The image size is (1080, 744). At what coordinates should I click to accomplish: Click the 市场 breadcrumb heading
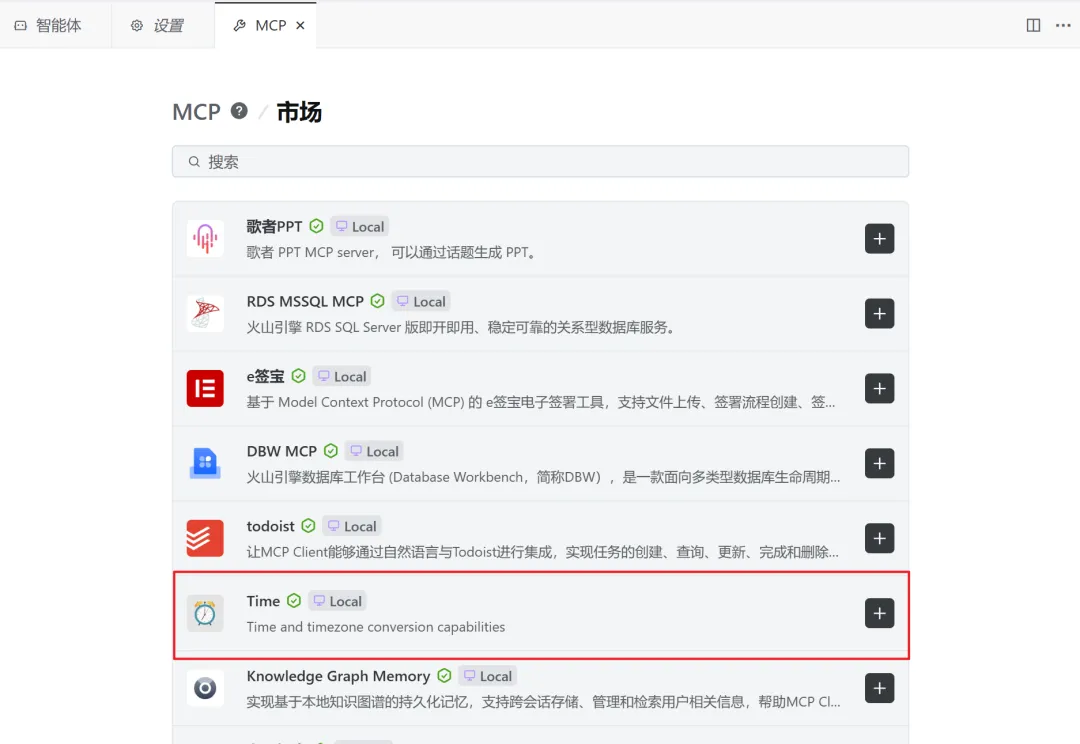(299, 112)
